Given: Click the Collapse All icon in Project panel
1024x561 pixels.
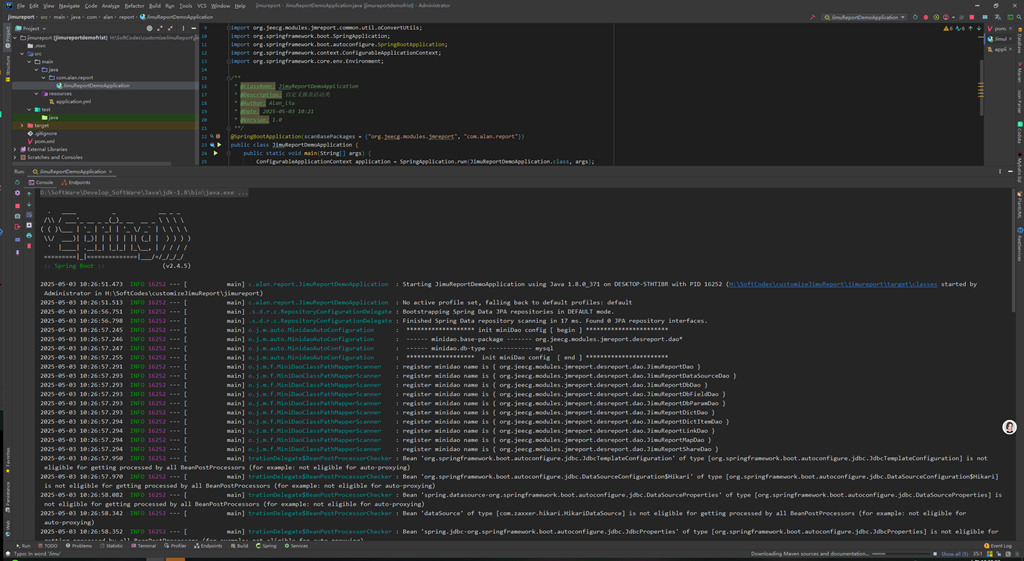Looking at the screenshot, I should tap(170, 29).
